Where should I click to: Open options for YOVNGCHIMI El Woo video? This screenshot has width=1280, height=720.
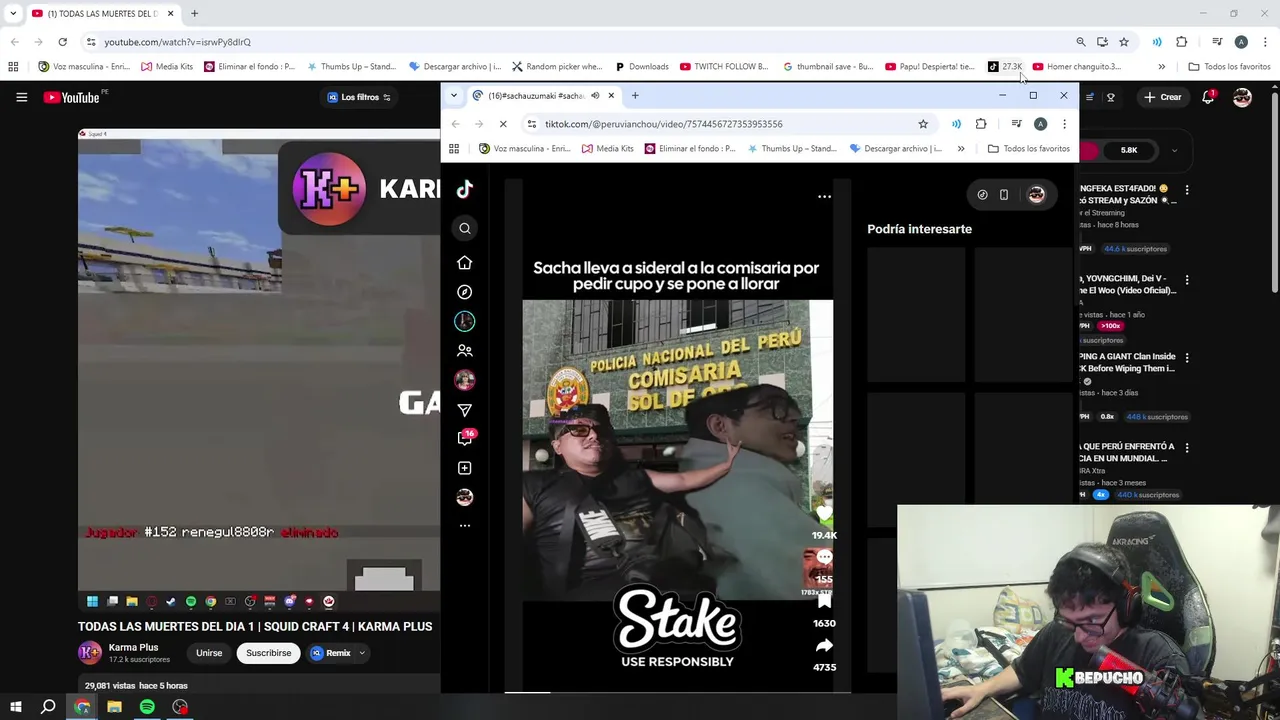point(1187,280)
